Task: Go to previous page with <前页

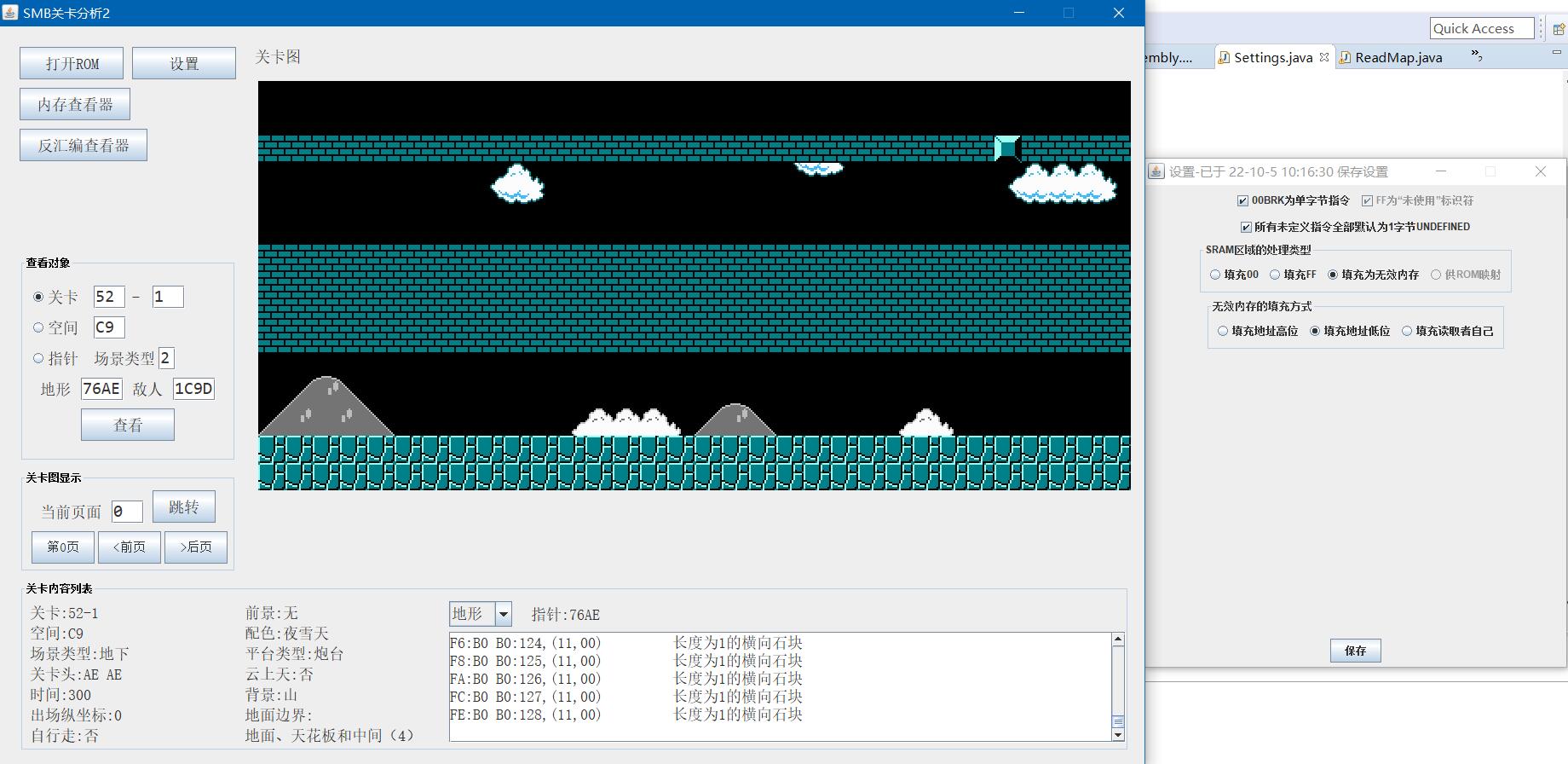Action: [x=130, y=547]
